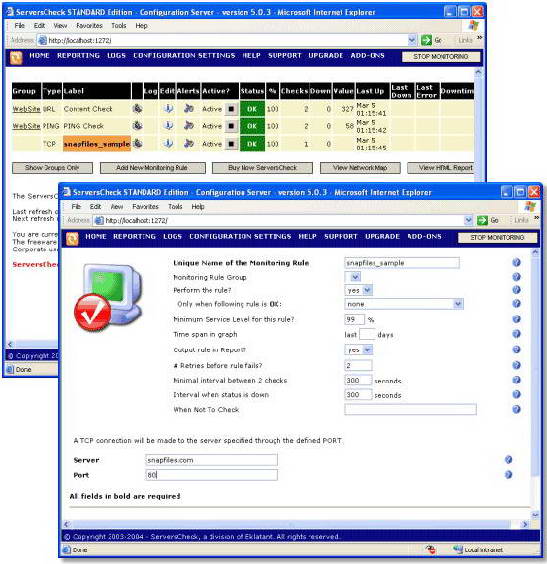
Task: Open help for Port field
Action: (508, 475)
